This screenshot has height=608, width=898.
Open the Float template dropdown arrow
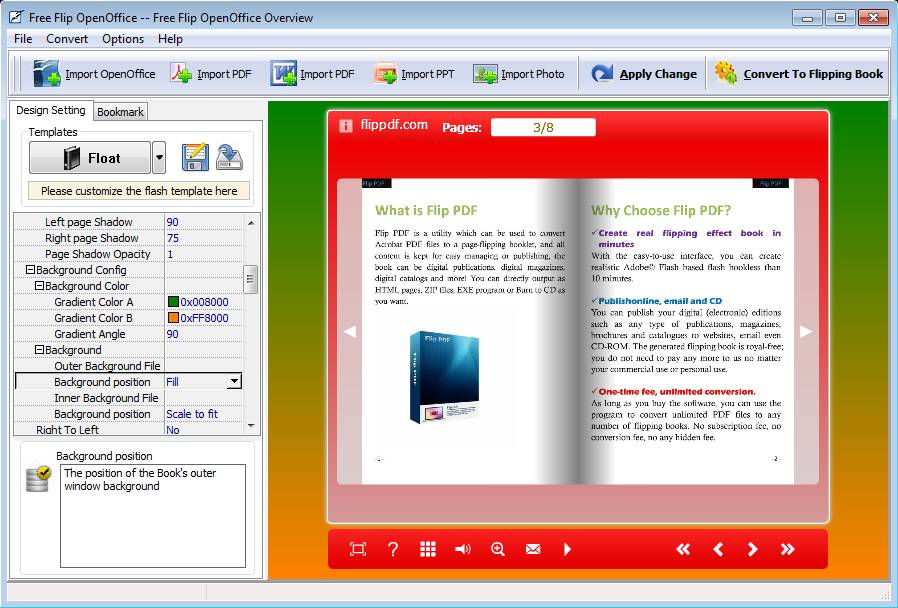(159, 157)
